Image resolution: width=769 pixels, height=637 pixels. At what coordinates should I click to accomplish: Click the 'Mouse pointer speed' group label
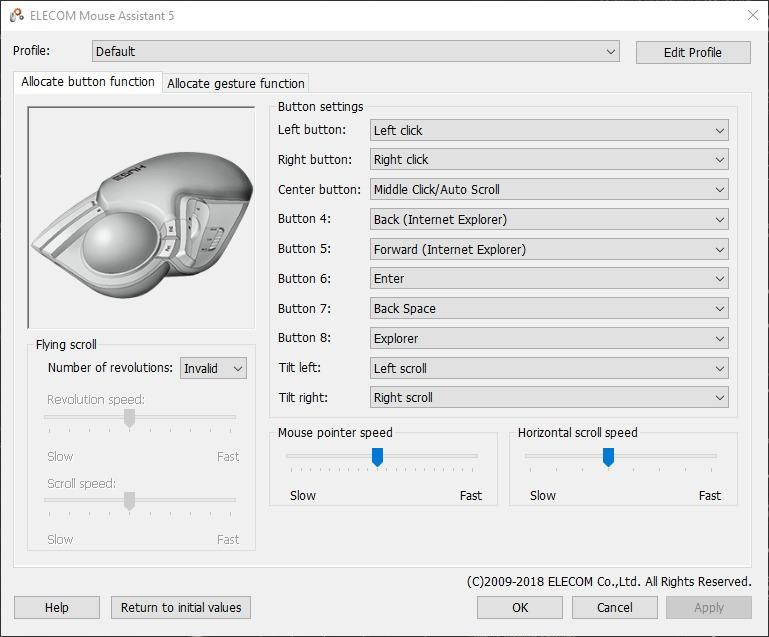click(335, 433)
